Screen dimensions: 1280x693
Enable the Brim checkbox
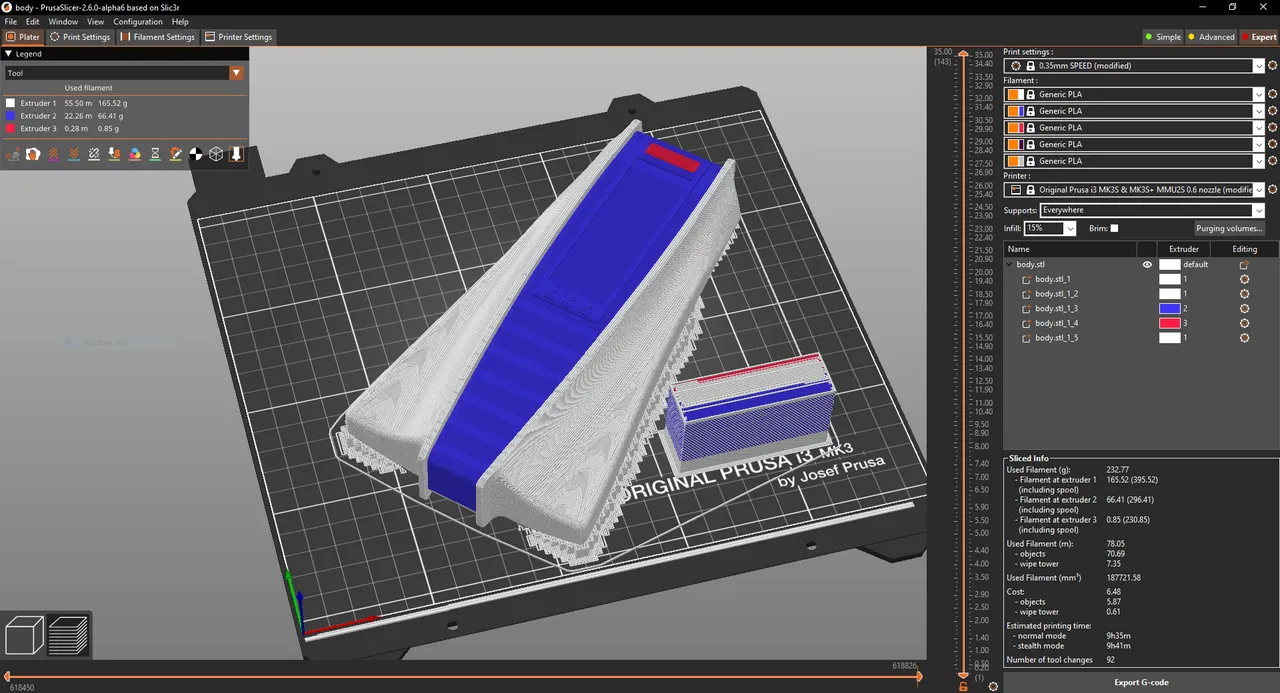(1114, 228)
